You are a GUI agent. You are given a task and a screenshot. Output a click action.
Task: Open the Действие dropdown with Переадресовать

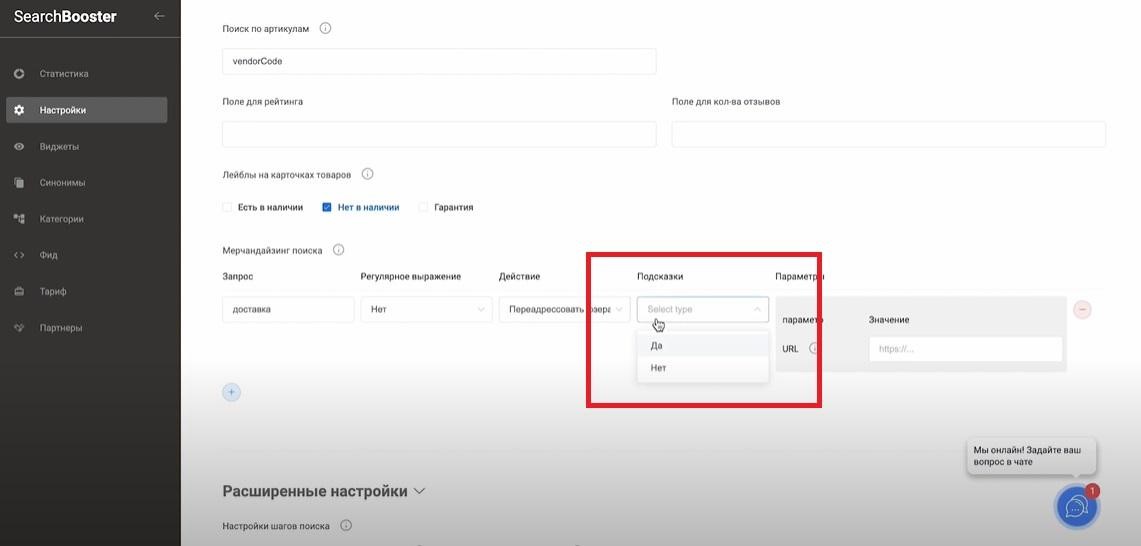tap(564, 310)
